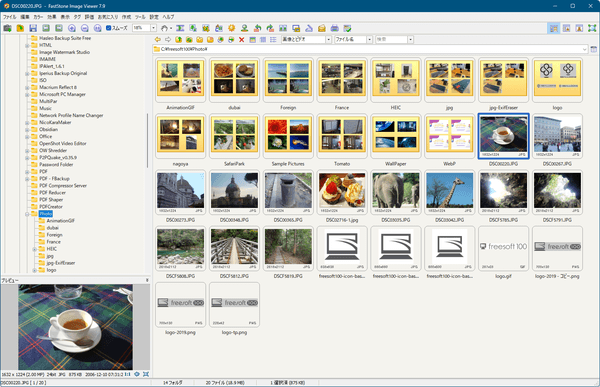Expand the HTML folder tree node
The width and height of the screenshot is (600, 387).
tap(27, 45)
